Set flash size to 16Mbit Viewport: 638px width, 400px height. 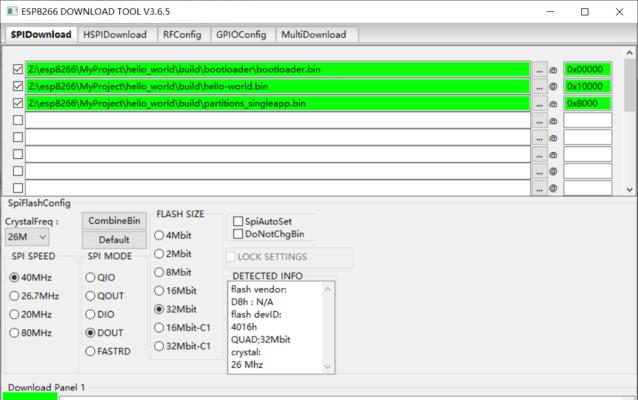[x=159, y=291]
